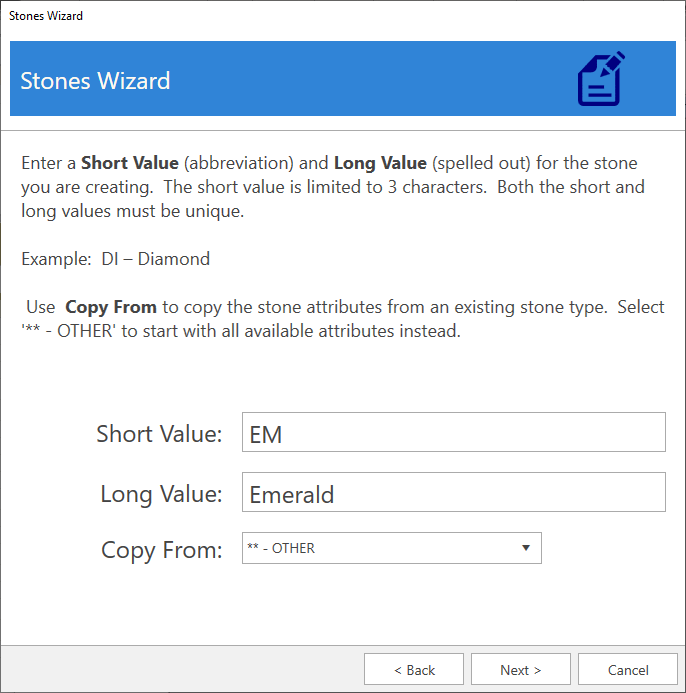Click the "Short Value:" field label

[159, 434]
